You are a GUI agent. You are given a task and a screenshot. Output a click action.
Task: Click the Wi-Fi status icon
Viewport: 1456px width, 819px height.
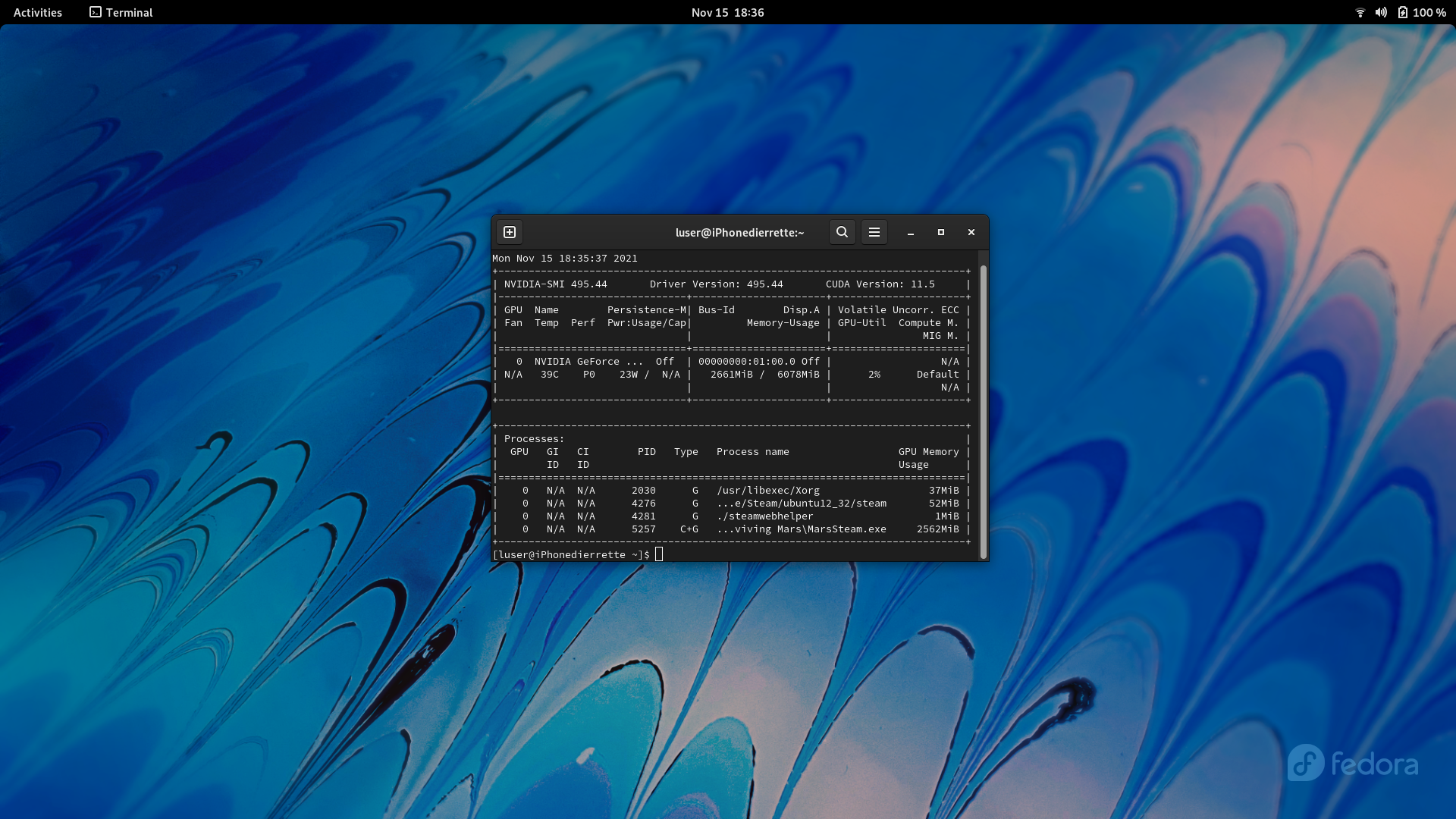tap(1360, 12)
